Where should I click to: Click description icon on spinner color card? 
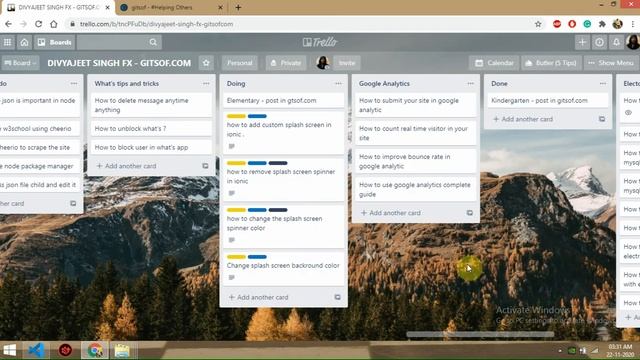(x=231, y=240)
